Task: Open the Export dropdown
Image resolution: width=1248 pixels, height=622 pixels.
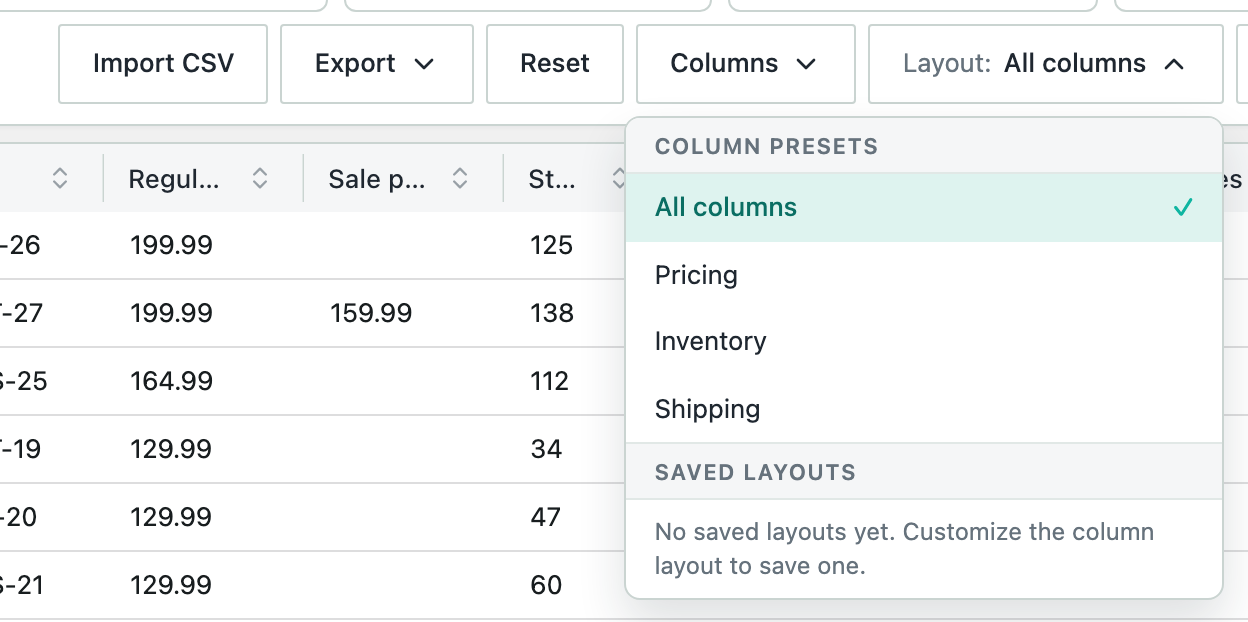Action: point(376,64)
